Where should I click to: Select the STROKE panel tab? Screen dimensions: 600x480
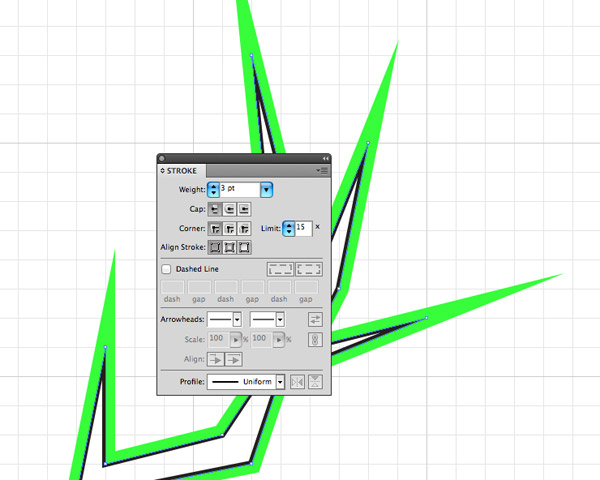pos(182,171)
